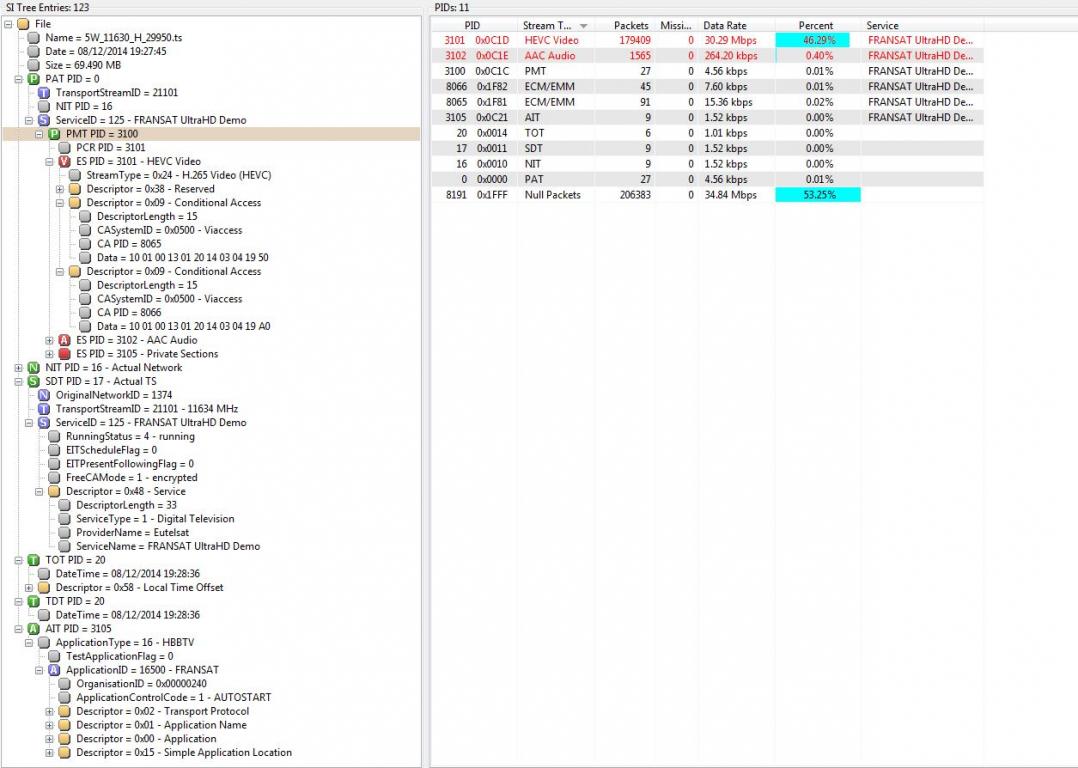1078x768 pixels.
Task: Select CA PID = 8065 tree entry
Action: click(x=129, y=244)
